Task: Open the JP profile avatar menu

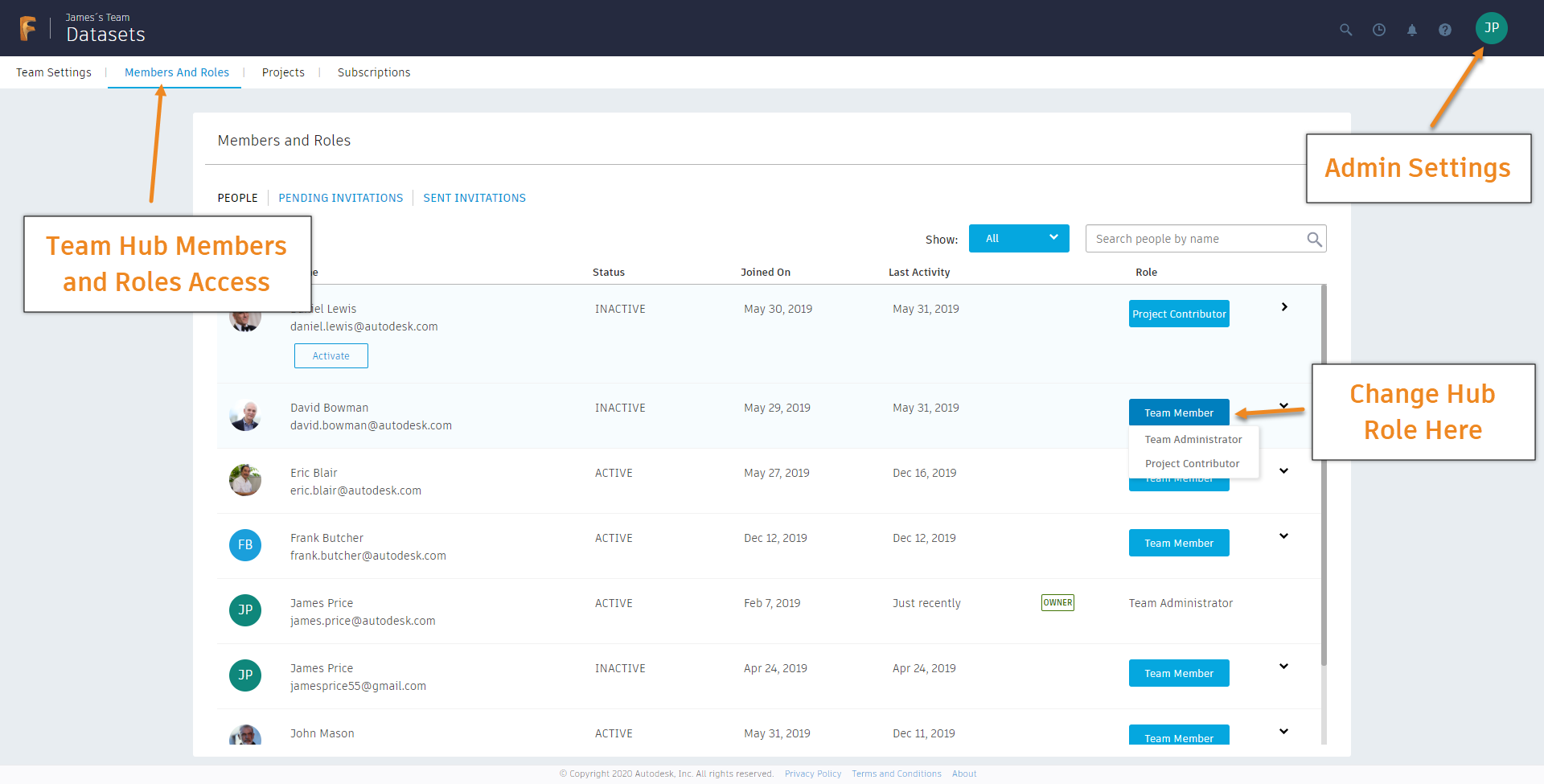Action: point(1491,28)
